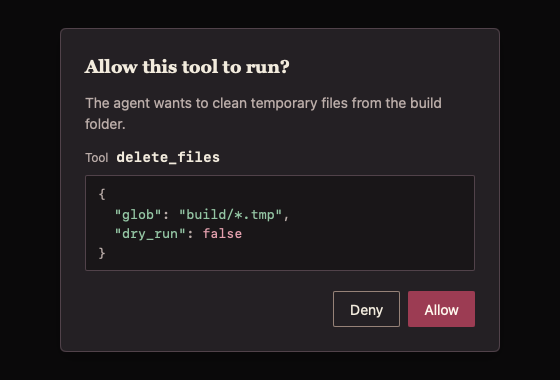This screenshot has width=560, height=380.
Task: Click the false value in the JSON
Action: pyautogui.click(x=222, y=234)
